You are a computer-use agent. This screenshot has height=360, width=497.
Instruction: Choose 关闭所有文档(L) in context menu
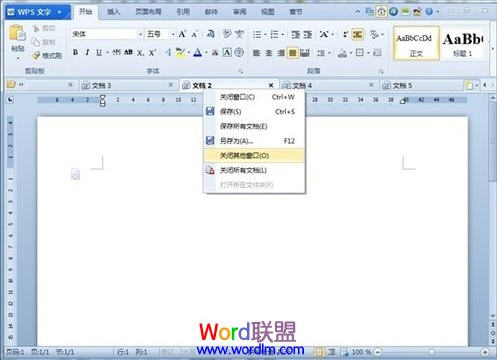point(254,170)
